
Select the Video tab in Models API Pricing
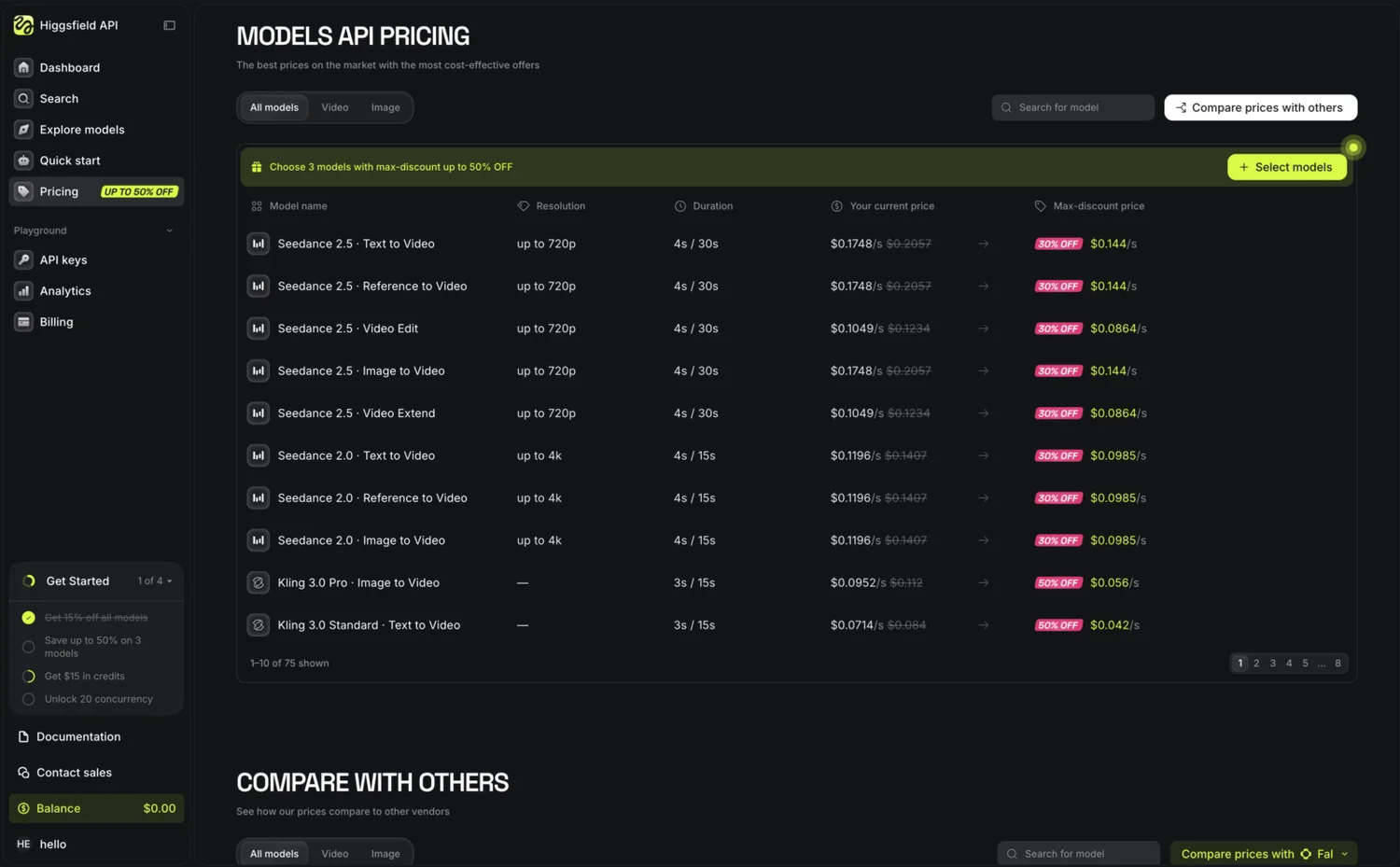335,107
